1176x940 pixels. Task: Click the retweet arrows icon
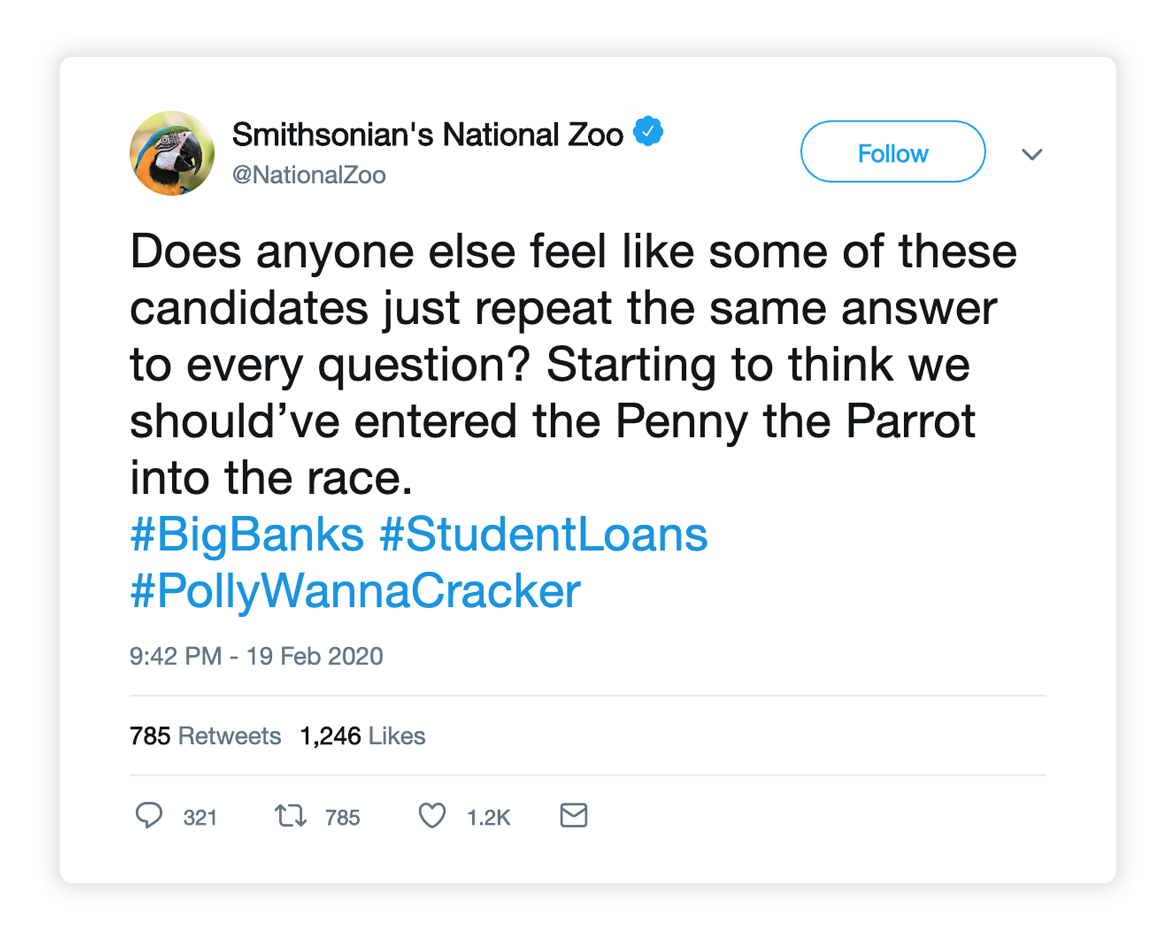[x=289, y=816]
